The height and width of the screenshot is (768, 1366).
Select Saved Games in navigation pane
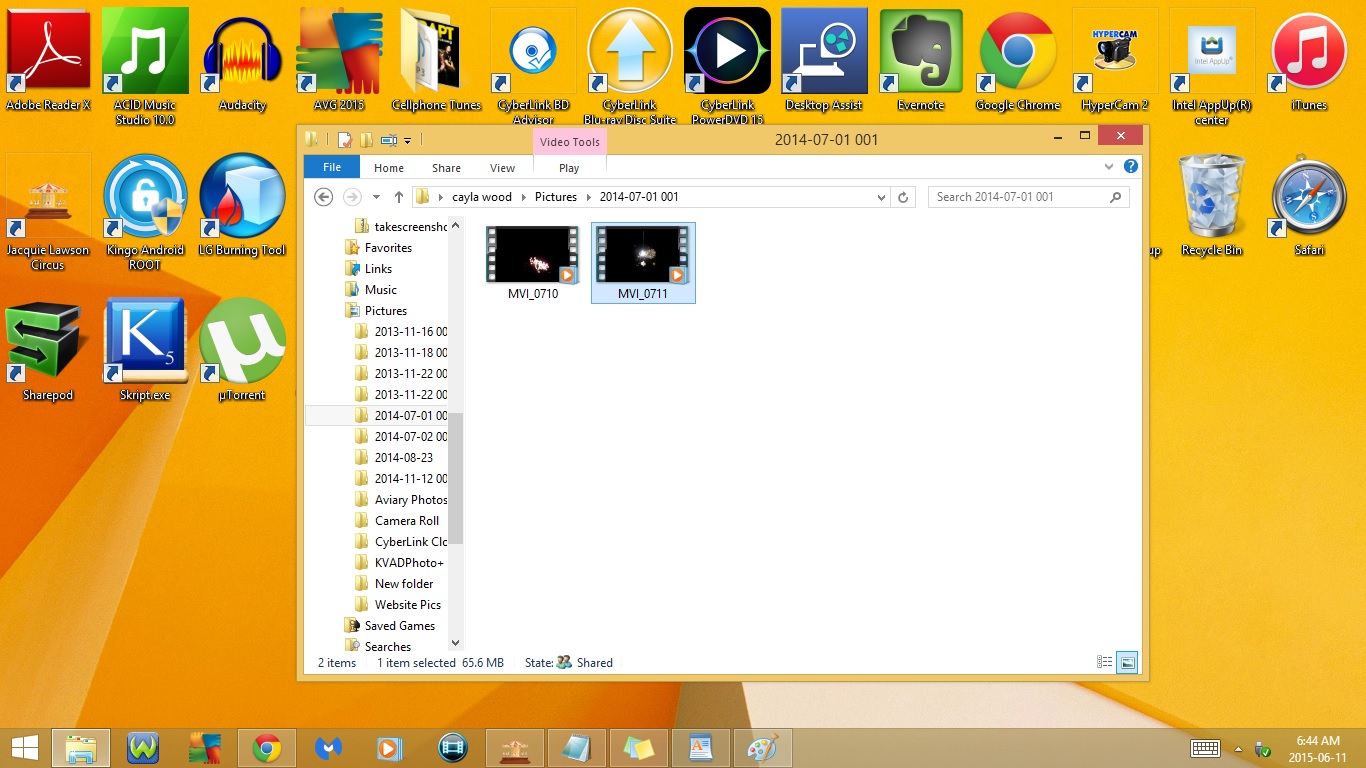click(x=399, y=626)
